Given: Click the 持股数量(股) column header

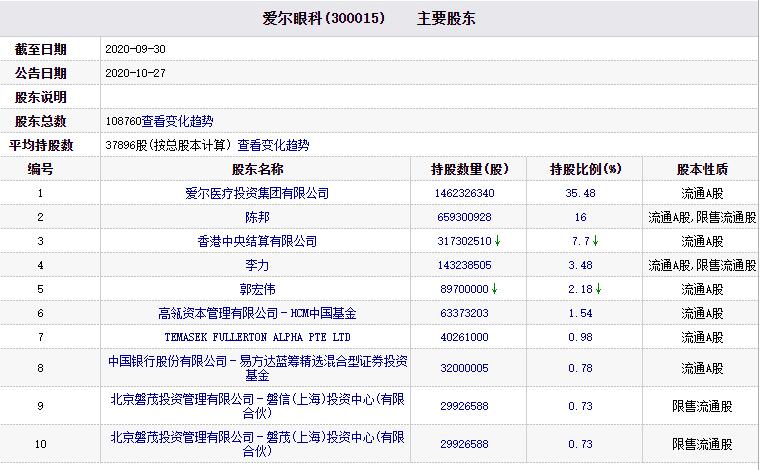Looking at the screenshot, I should click(x=469, y=169).
